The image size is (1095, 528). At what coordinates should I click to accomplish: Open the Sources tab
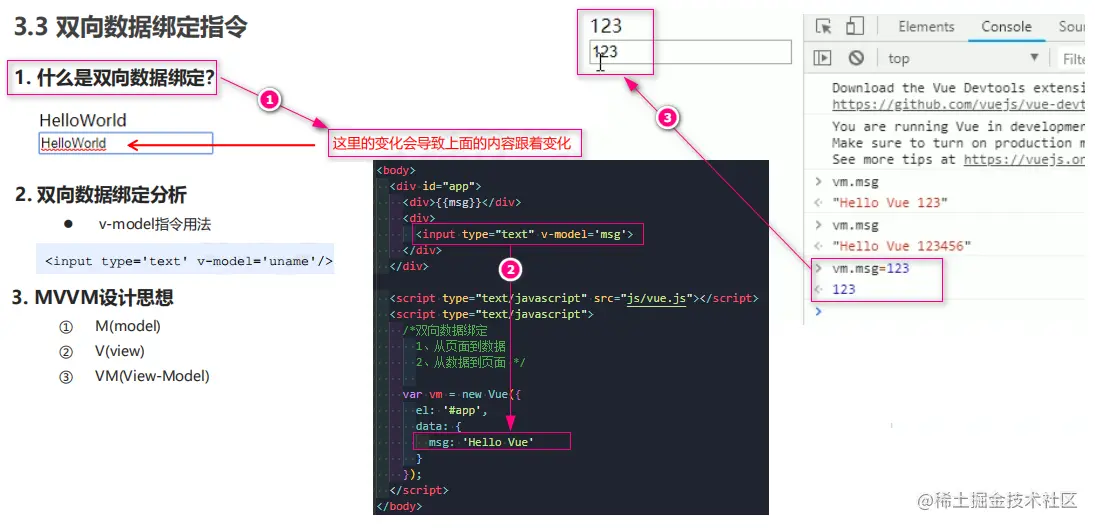pyautogui.click(x=1071, y=27)
